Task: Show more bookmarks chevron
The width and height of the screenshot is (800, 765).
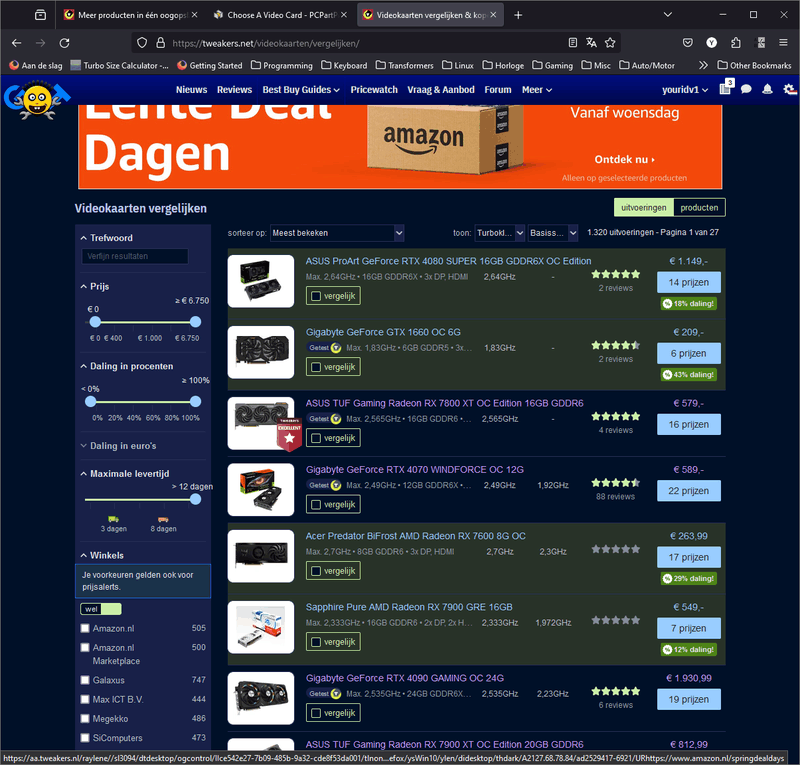Action: coord(704,65)
